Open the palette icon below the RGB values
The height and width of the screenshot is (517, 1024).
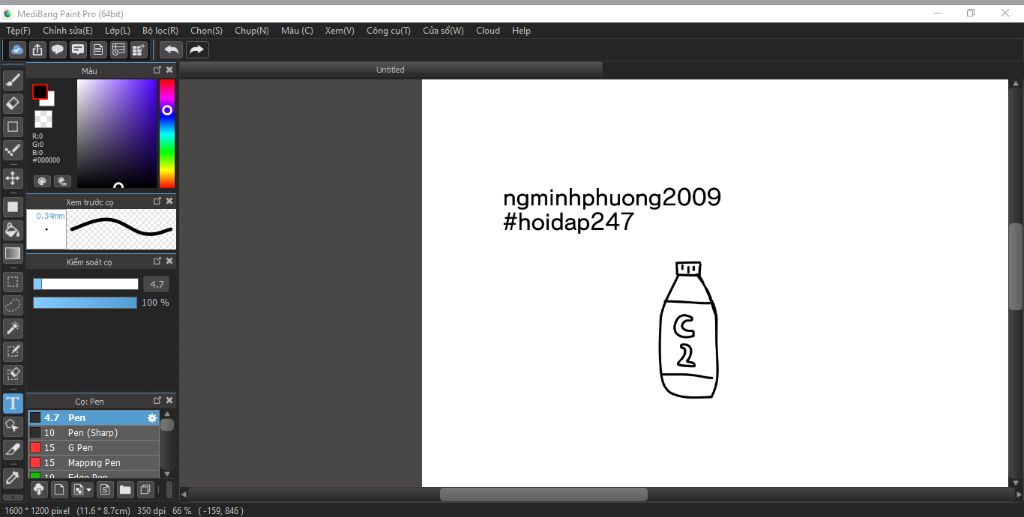[42, 181]
